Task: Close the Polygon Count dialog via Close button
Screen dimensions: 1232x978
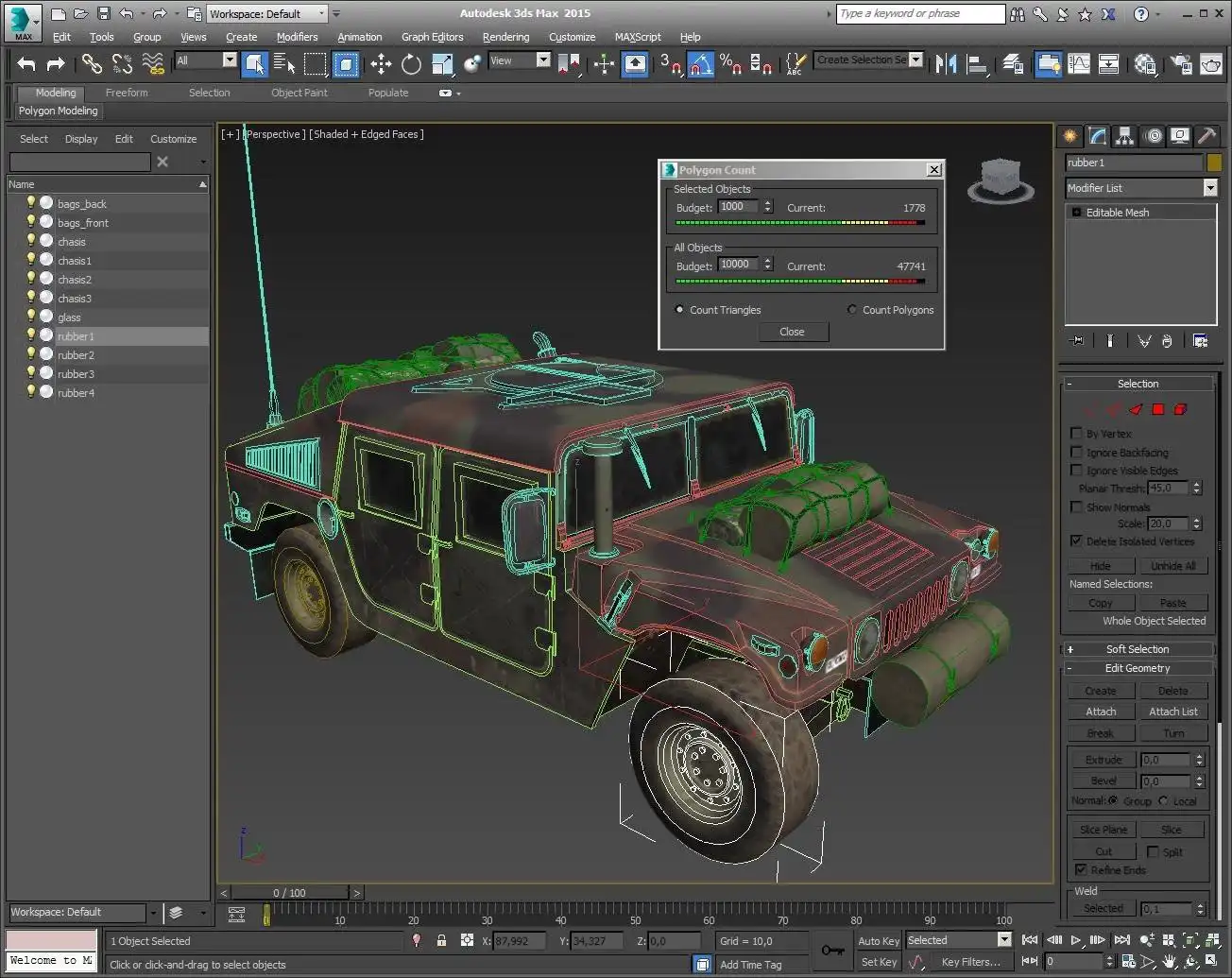Action: [x=792, y=332]
